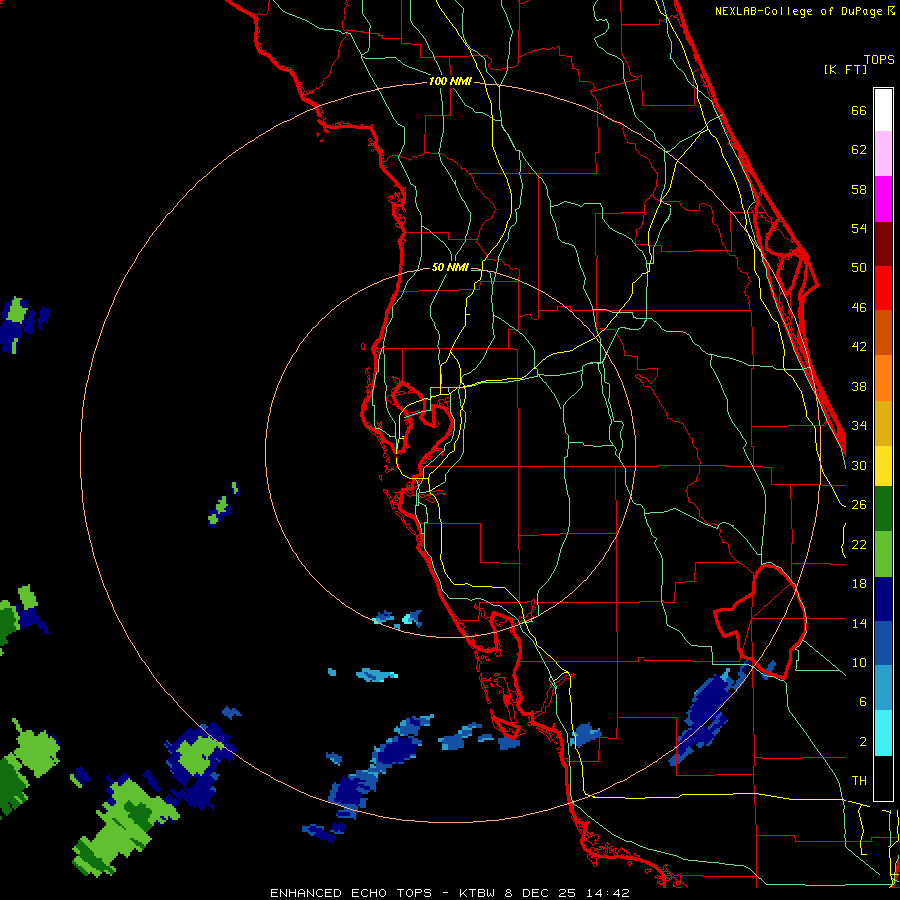The width and height of the screenshot is (900, 900).
Task: Click the 'NEXLAB-College of DuPage' credit text
Action: tap(800, 11)
